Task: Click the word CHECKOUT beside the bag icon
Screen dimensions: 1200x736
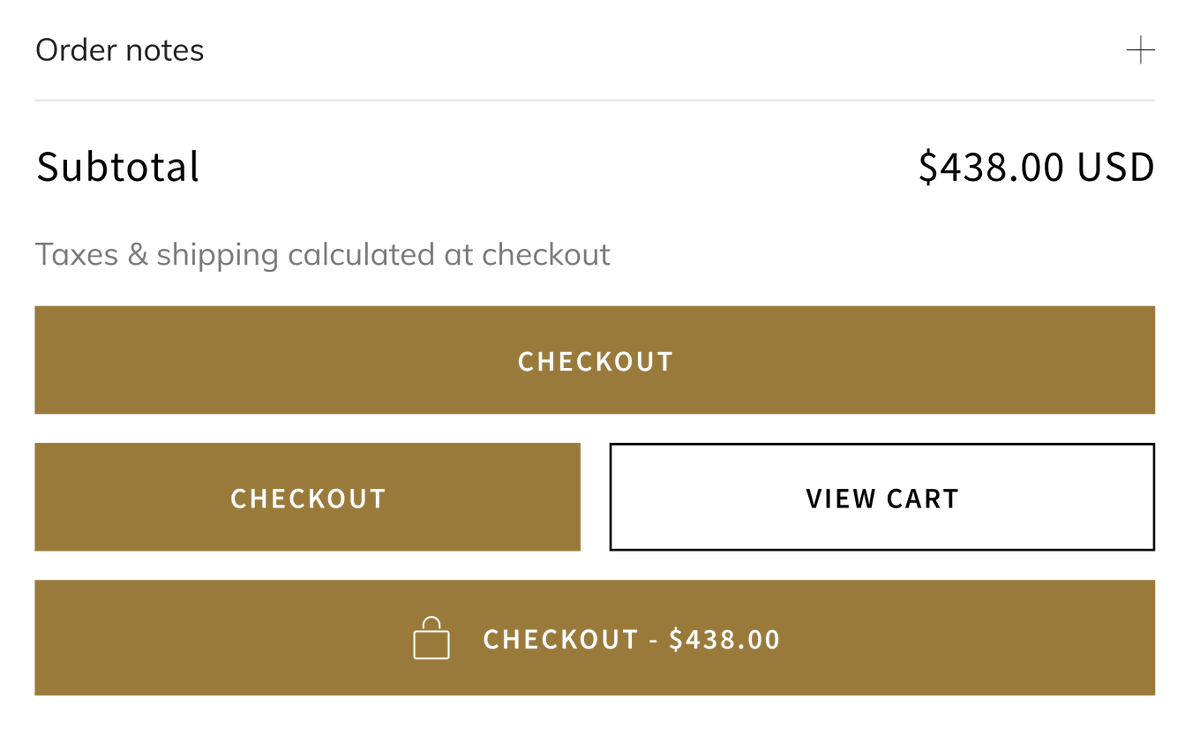Action: [560, 639]
